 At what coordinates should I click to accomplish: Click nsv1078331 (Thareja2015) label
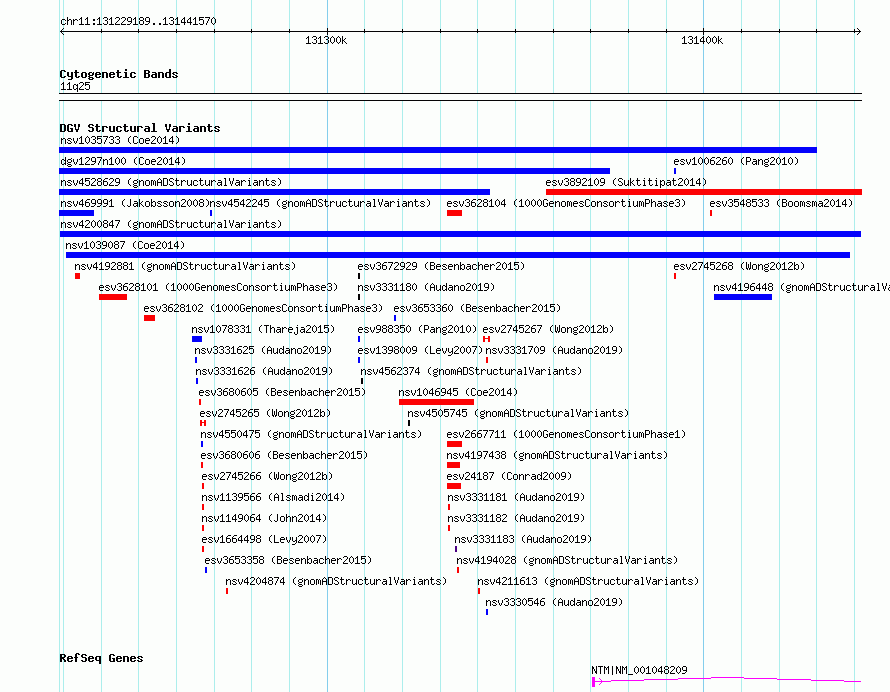[263, 329]
